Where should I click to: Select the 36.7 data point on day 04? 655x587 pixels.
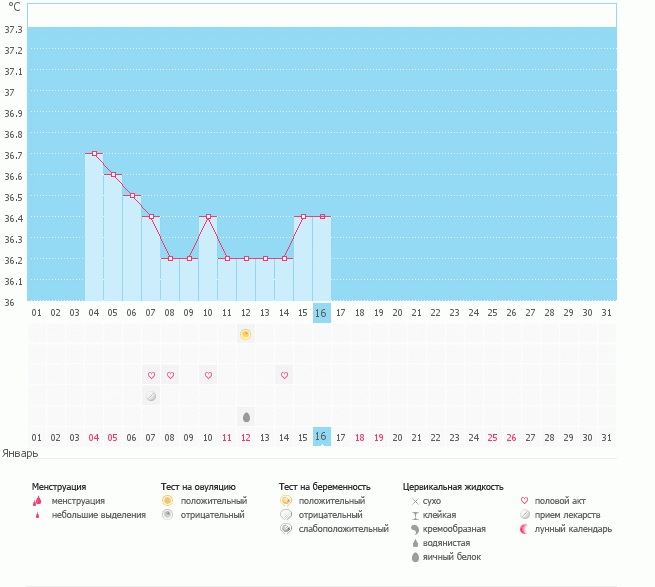[94, 153]
